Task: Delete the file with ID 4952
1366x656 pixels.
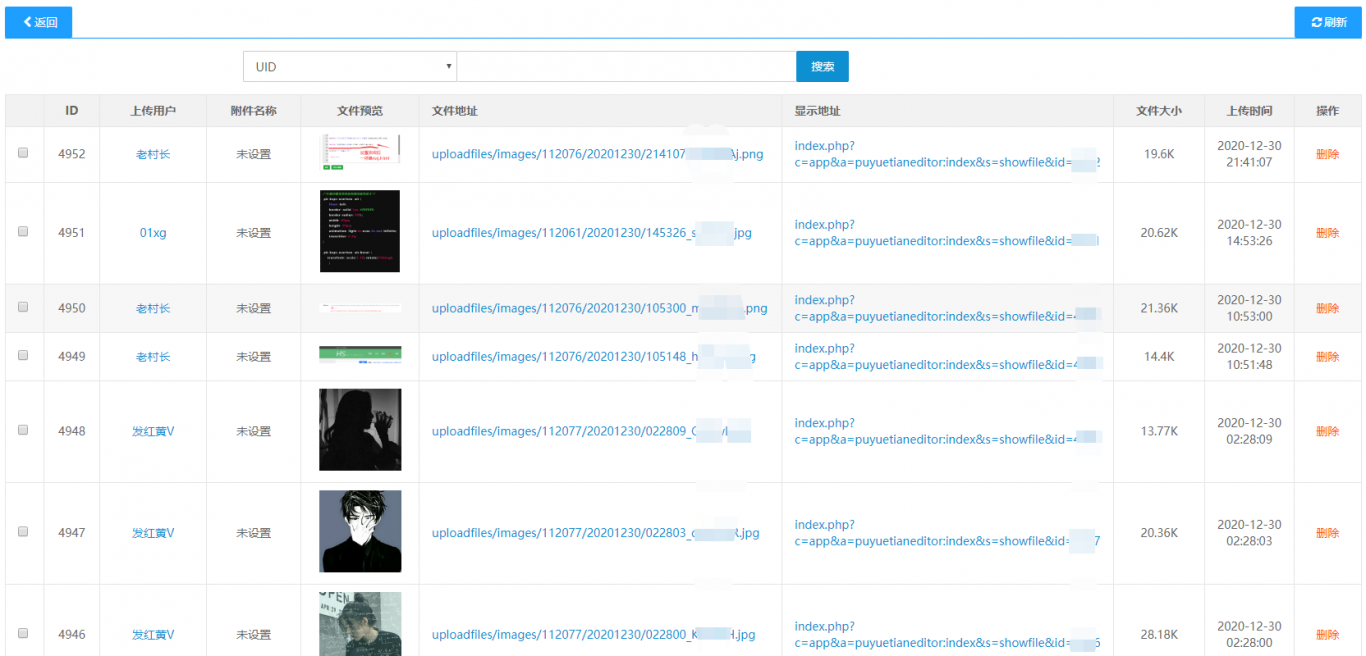Action: pyautogui.click(x=1327, y=154)
